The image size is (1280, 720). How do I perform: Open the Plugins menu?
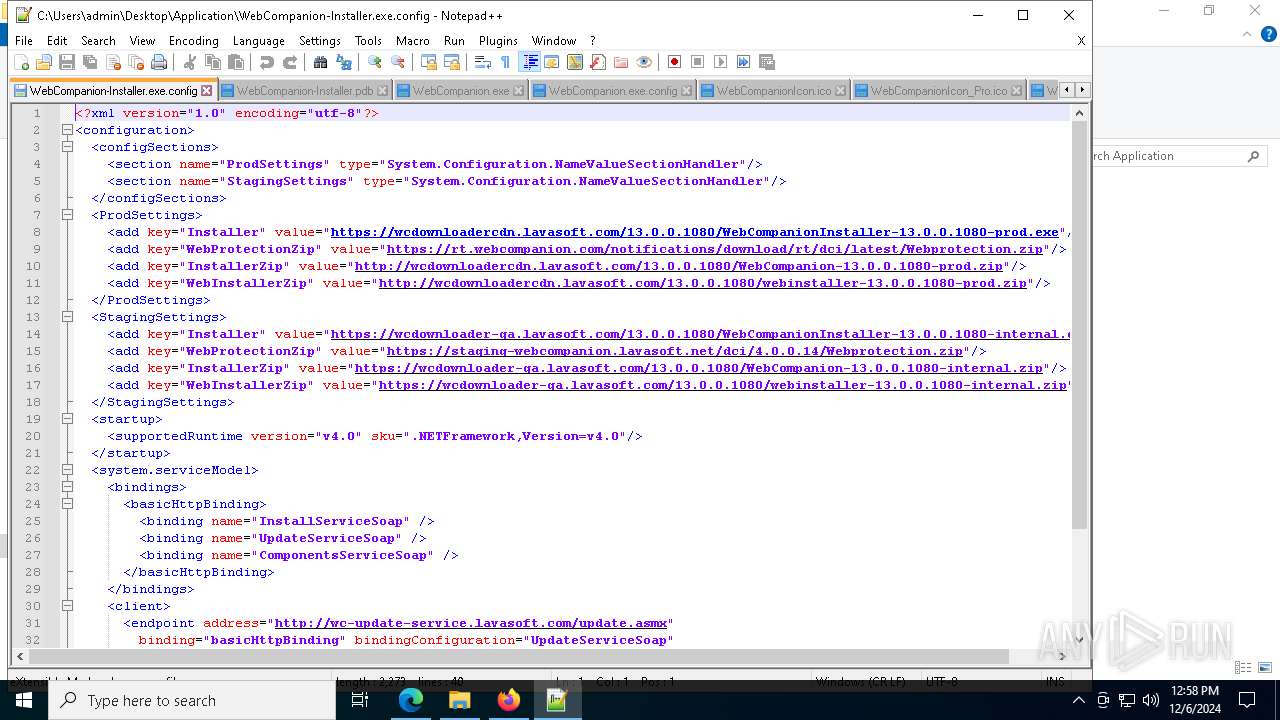pos(498,41)
